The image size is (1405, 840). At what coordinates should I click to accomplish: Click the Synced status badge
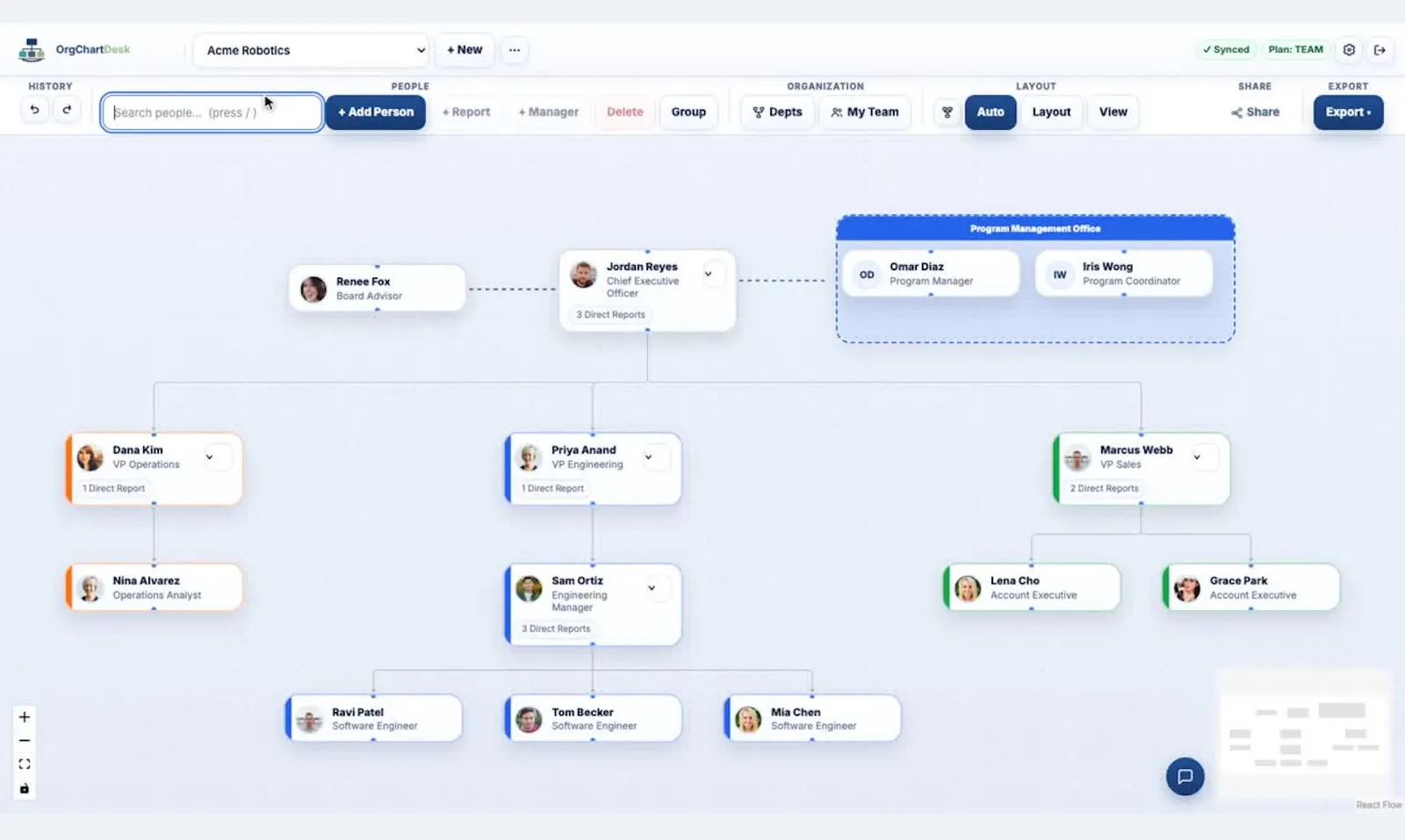pyautogui.click(x=1226, y=50)
